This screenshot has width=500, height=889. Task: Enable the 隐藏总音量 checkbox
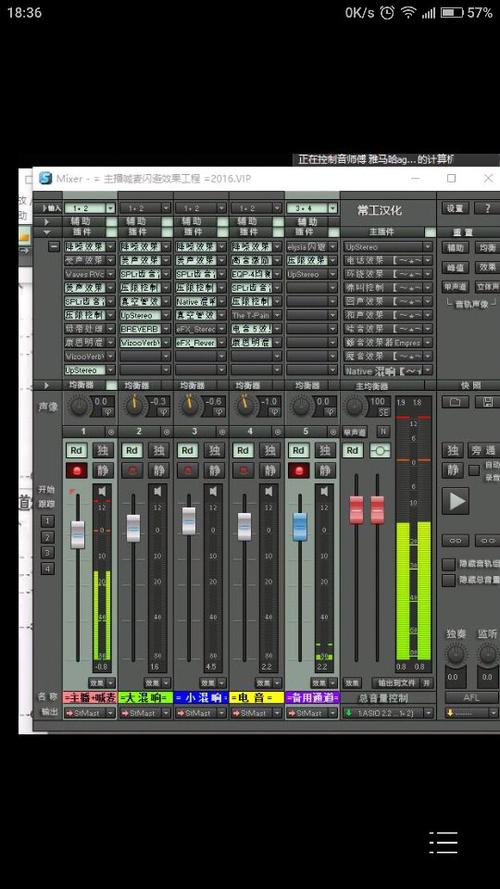coord(449,580)
